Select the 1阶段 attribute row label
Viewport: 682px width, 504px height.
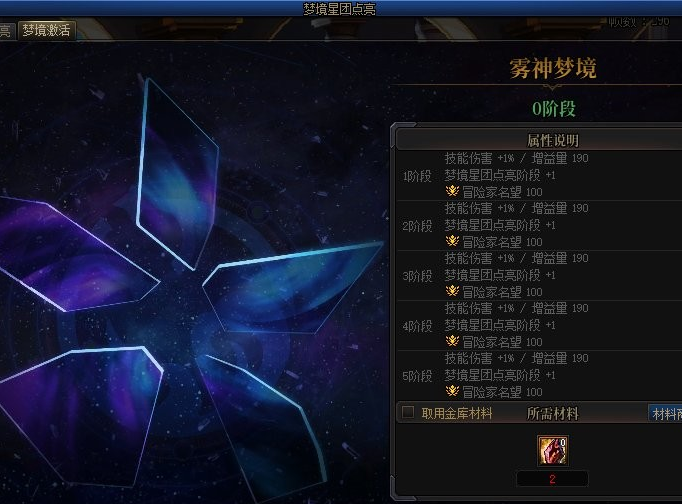tap(417, 176)
